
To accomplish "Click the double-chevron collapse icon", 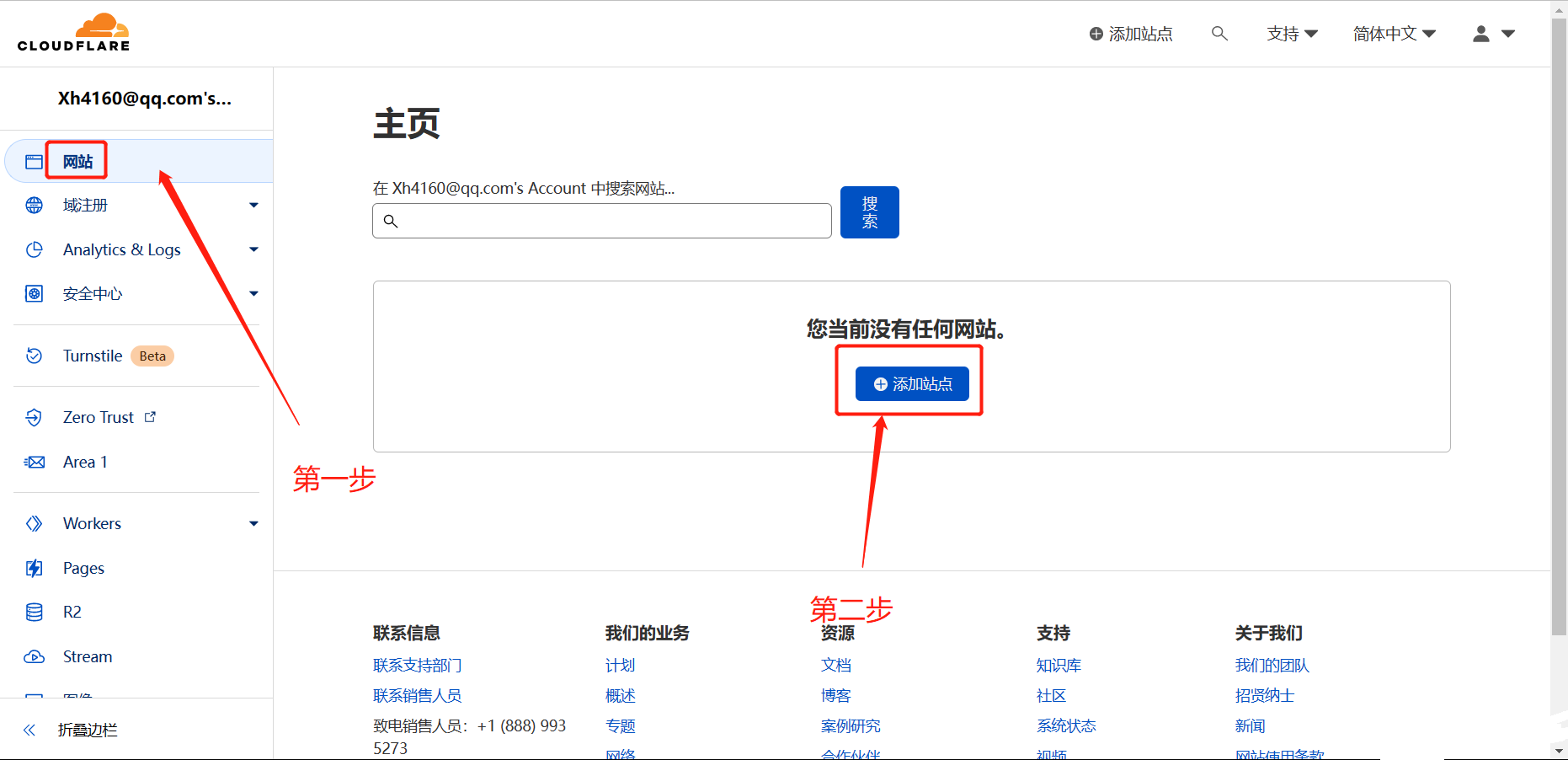I will (29, 730).
